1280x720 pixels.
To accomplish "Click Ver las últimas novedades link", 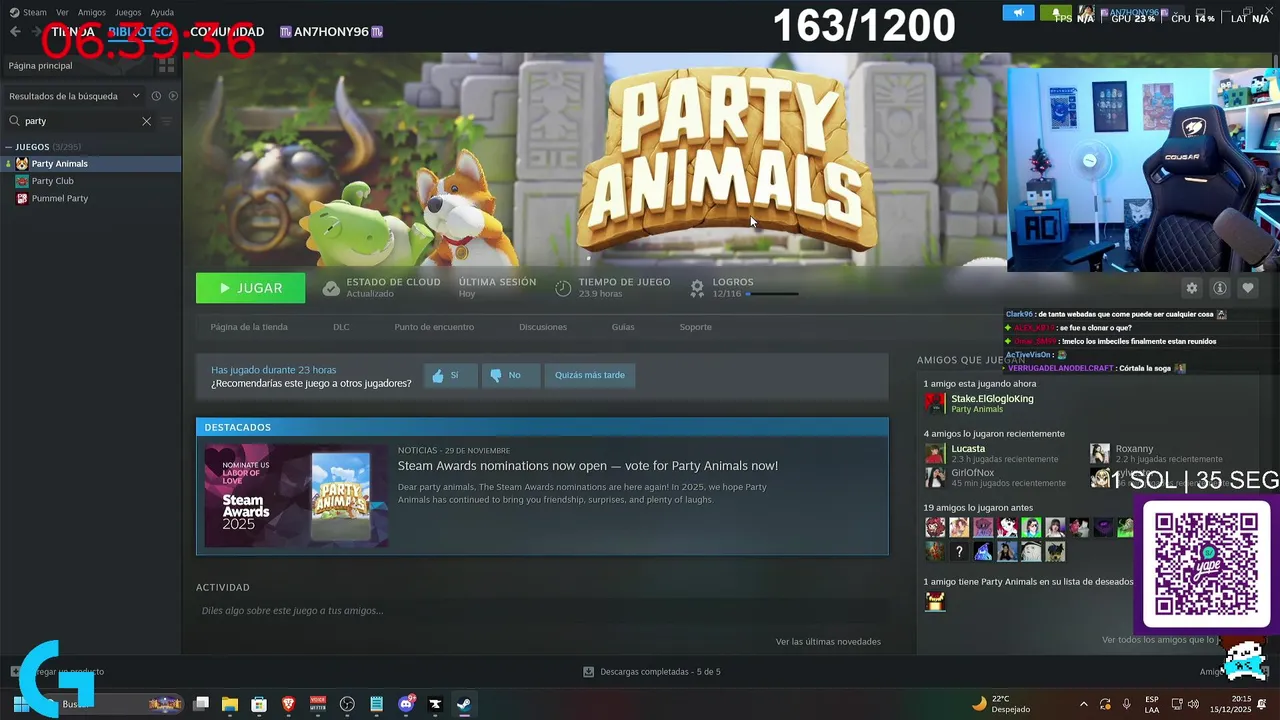I will point(828,642).
